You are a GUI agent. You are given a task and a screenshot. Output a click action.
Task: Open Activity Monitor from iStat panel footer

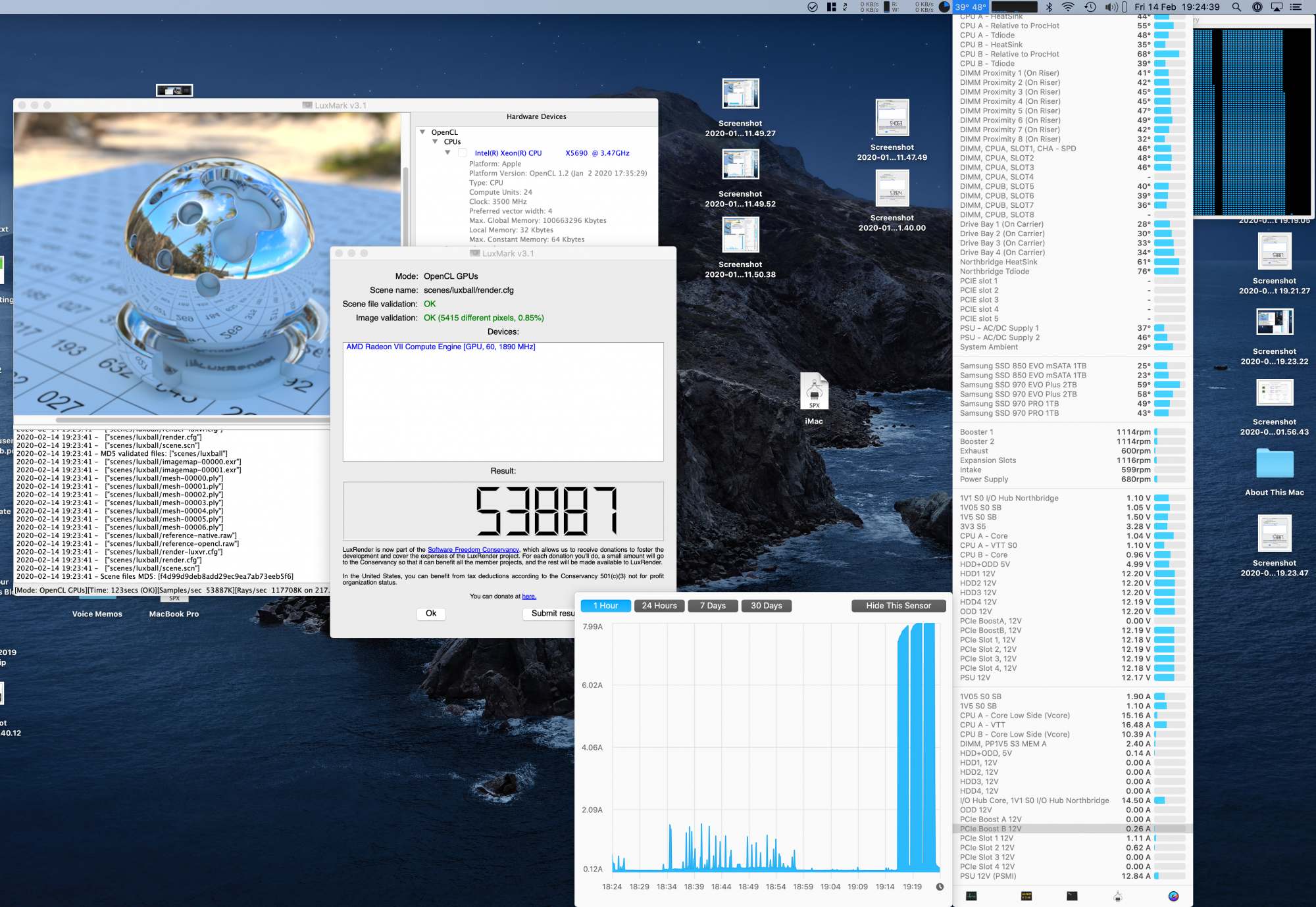[971, 896]
